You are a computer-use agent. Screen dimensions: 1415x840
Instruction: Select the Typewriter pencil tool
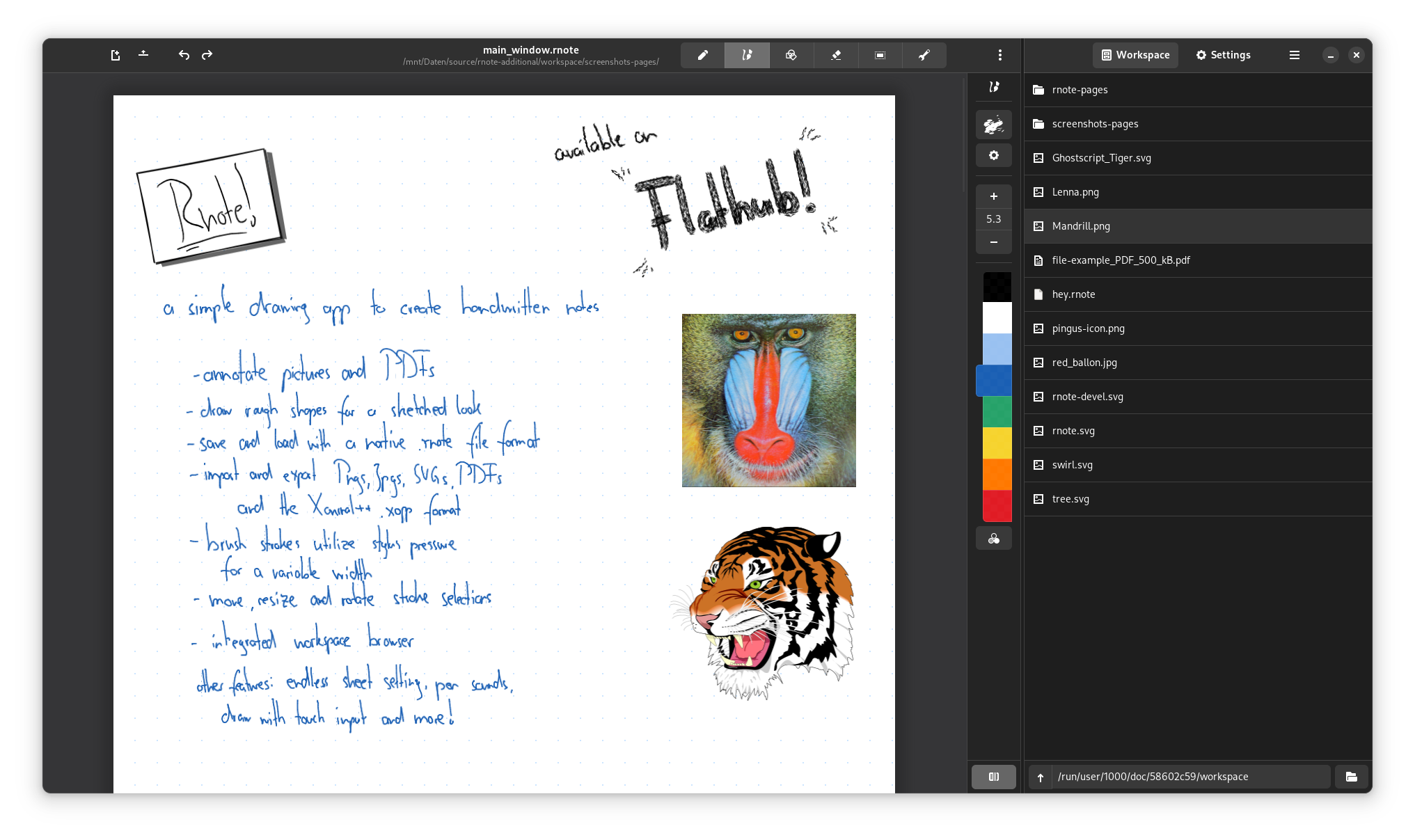pos(703,55)
